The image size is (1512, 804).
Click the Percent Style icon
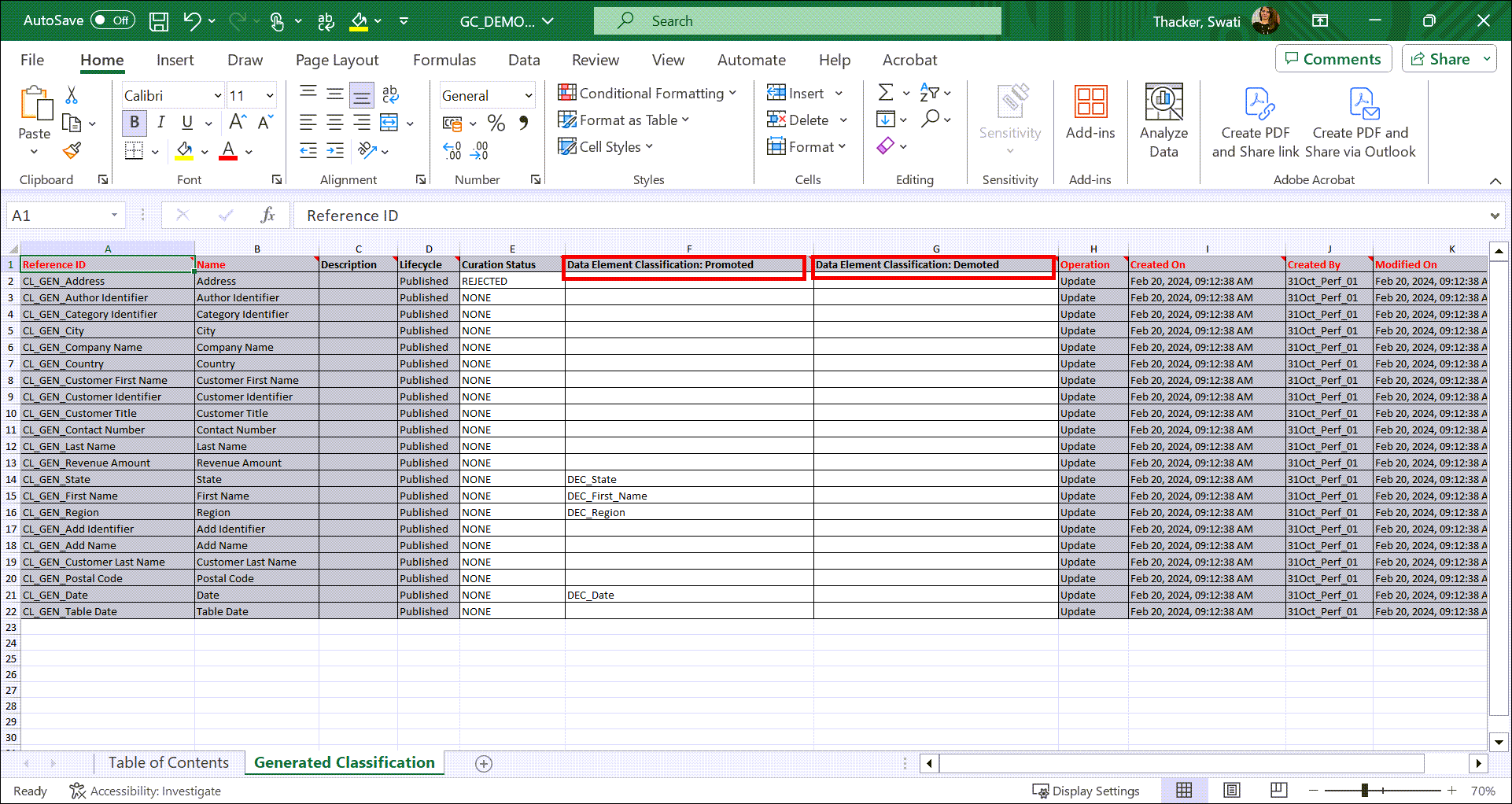click(496, 123)
